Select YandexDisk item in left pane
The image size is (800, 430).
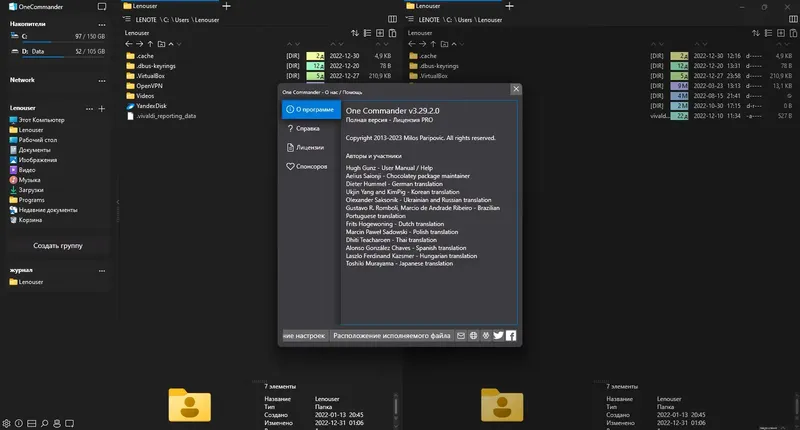[x=146, y=106]
